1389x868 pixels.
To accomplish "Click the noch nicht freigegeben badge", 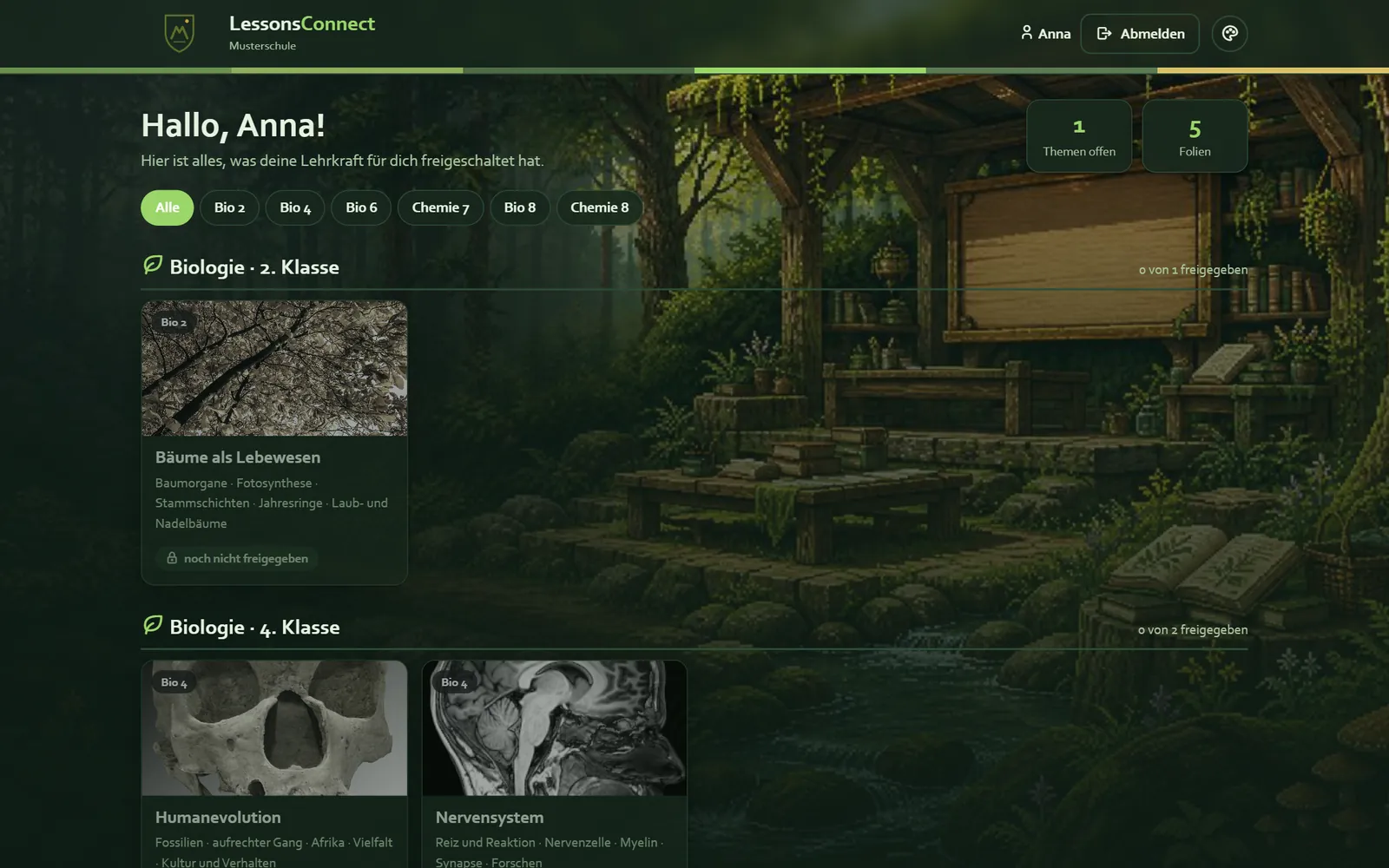I will [x=237, y=558].
